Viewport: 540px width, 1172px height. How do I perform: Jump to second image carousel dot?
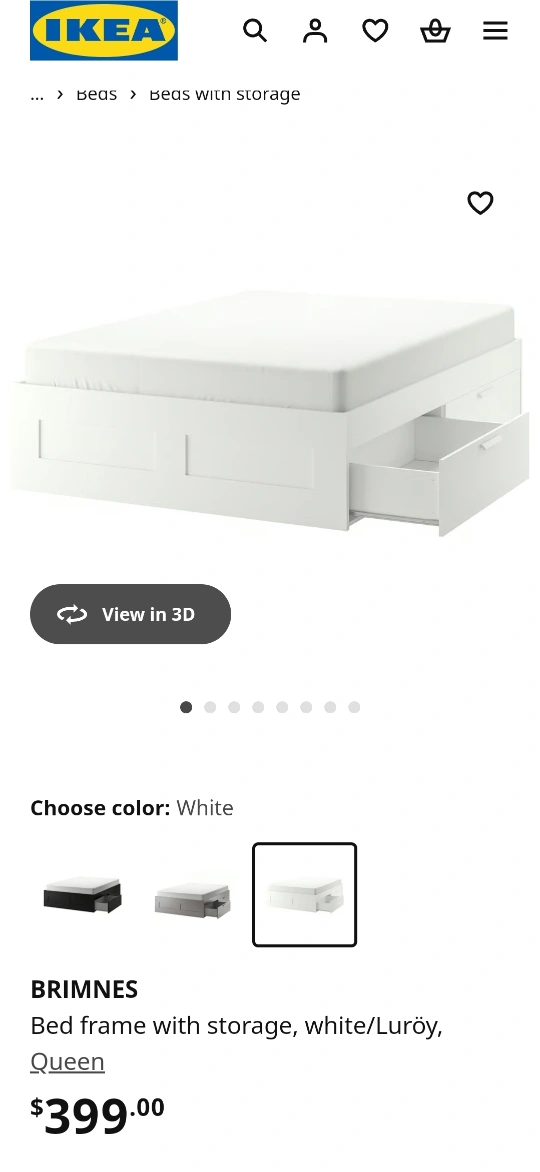[x=210, y=707]
